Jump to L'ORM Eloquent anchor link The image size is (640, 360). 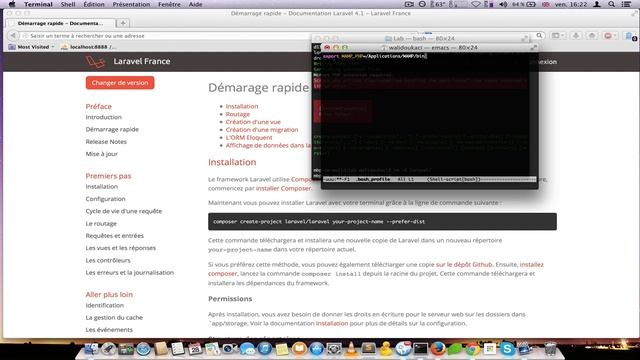249,138
